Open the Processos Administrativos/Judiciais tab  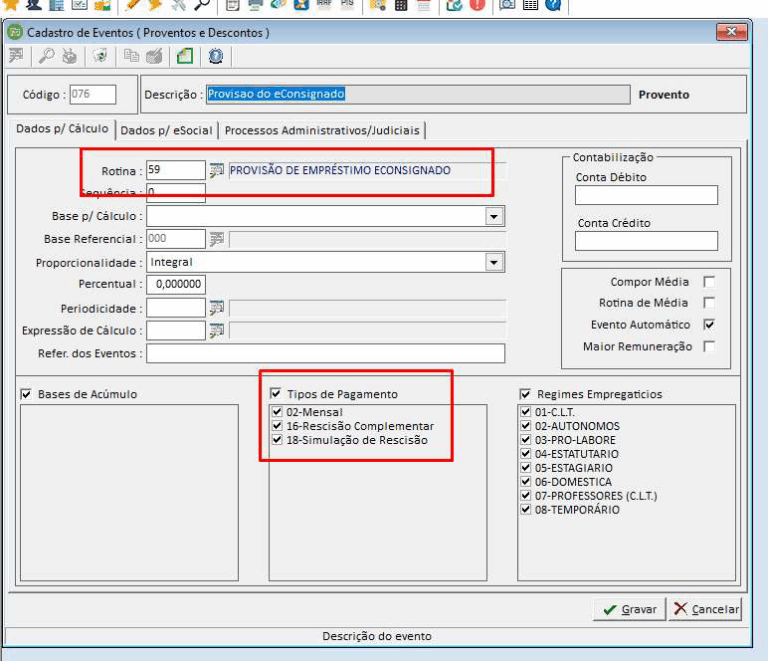click(x=323, y=130)
